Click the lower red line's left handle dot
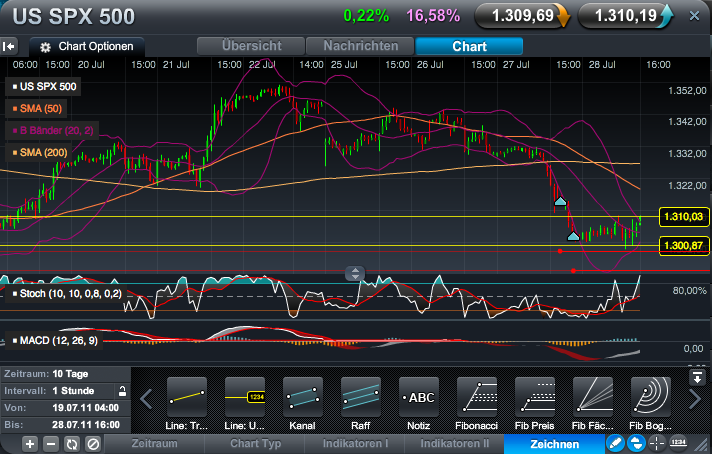Viewport: 712px width, 454px height. point(574,271)
